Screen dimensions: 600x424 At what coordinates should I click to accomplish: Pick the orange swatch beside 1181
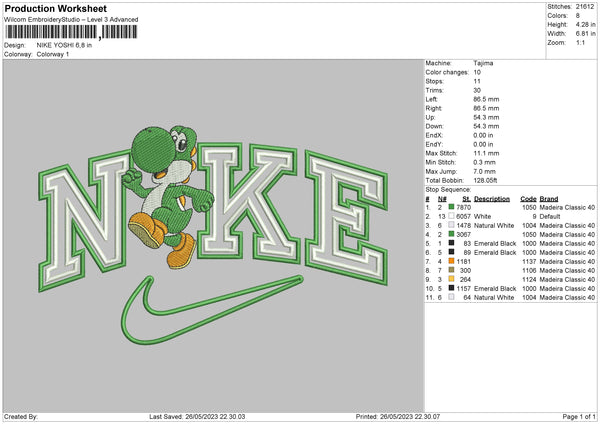[451, 261]
